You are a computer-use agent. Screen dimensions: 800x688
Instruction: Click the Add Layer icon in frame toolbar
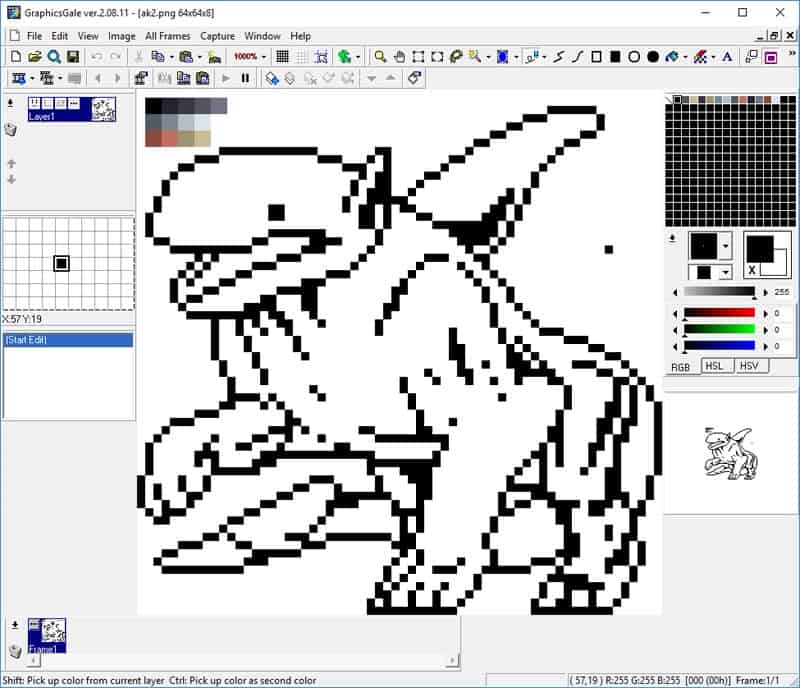[x=272, y=78]
